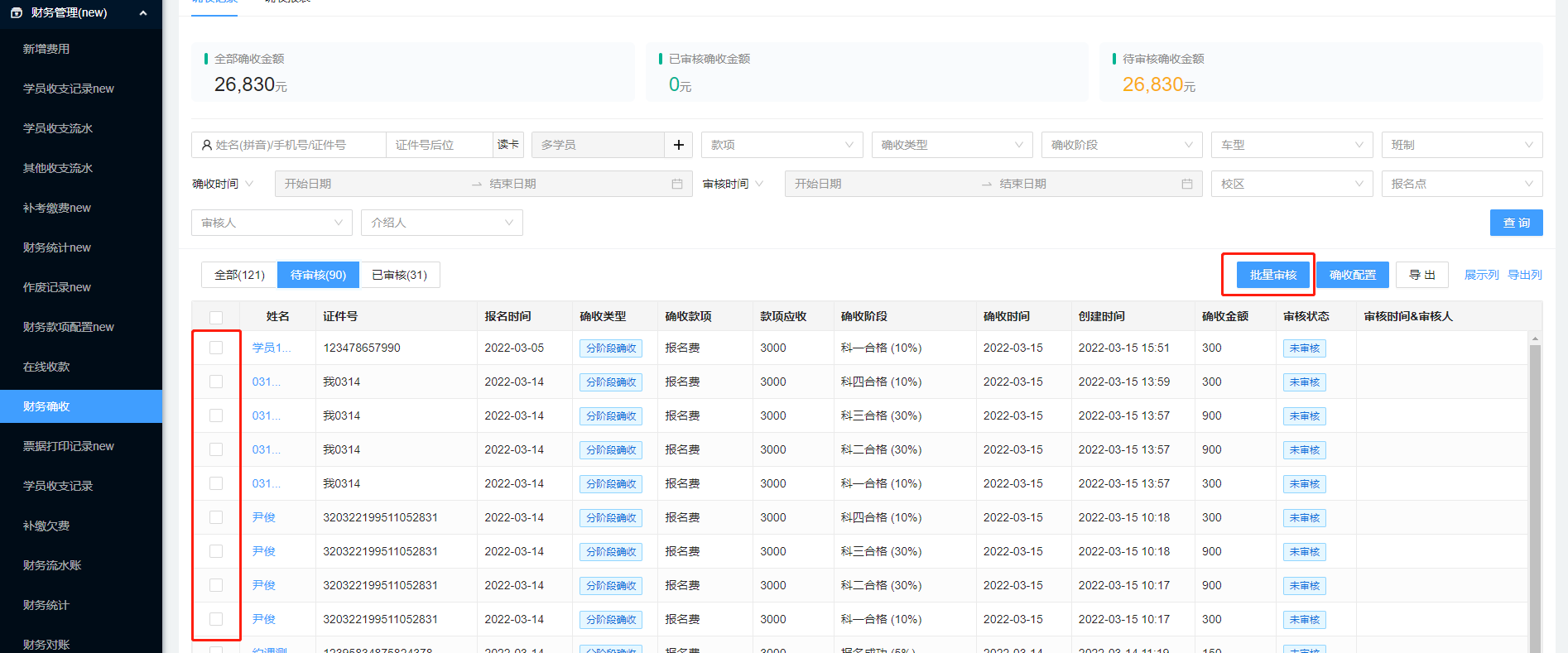This screenshot has height=653, width=1568.
Task: Toggle the select-all checkbox in table header
Action: [x=216, y=317]
